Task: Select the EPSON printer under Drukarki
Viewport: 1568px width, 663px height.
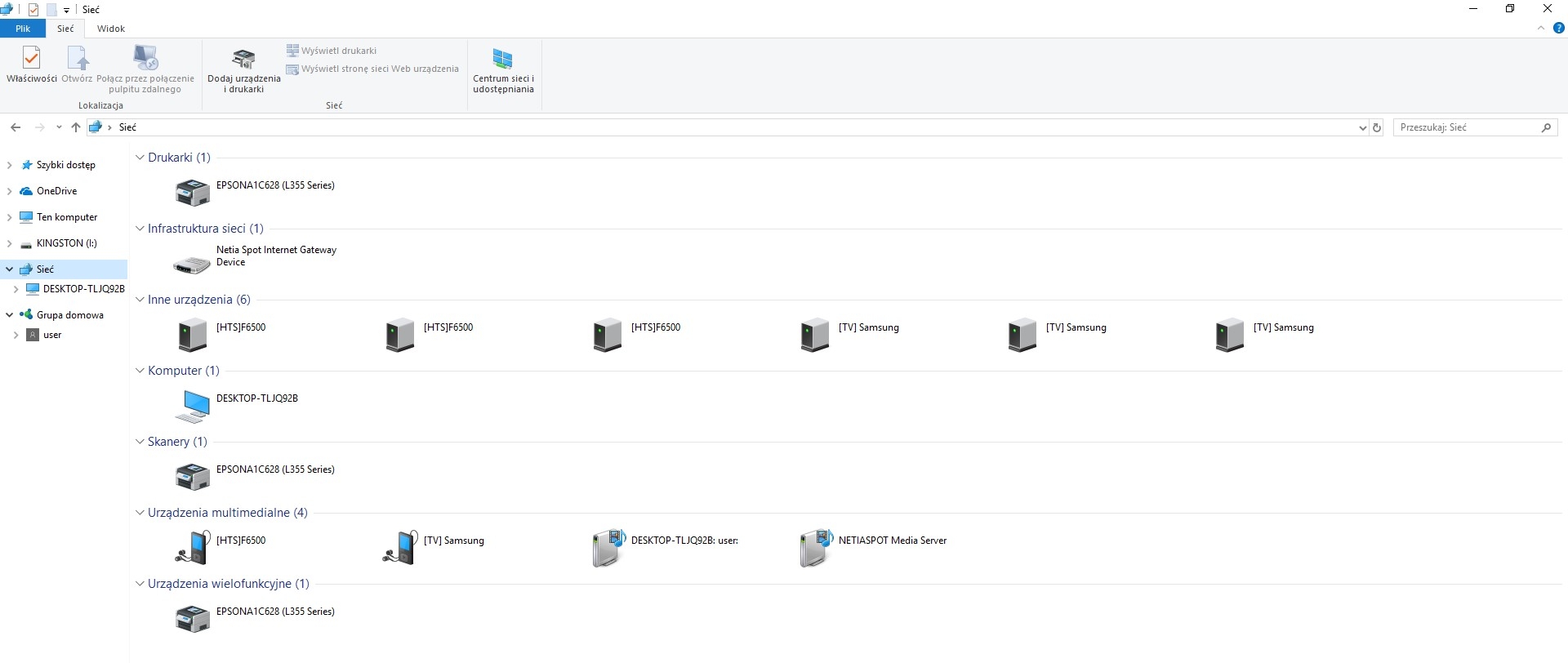Action: coord(255,193)
